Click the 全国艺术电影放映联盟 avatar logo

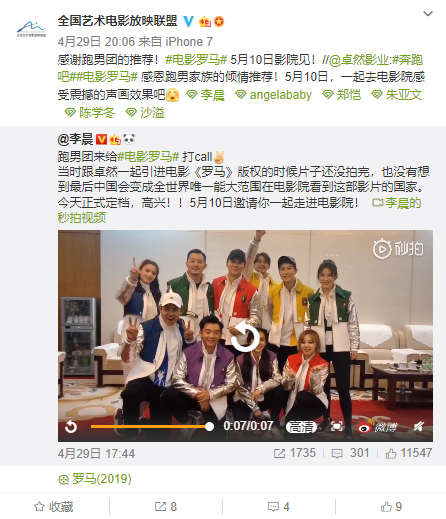[x=31, y=29]
